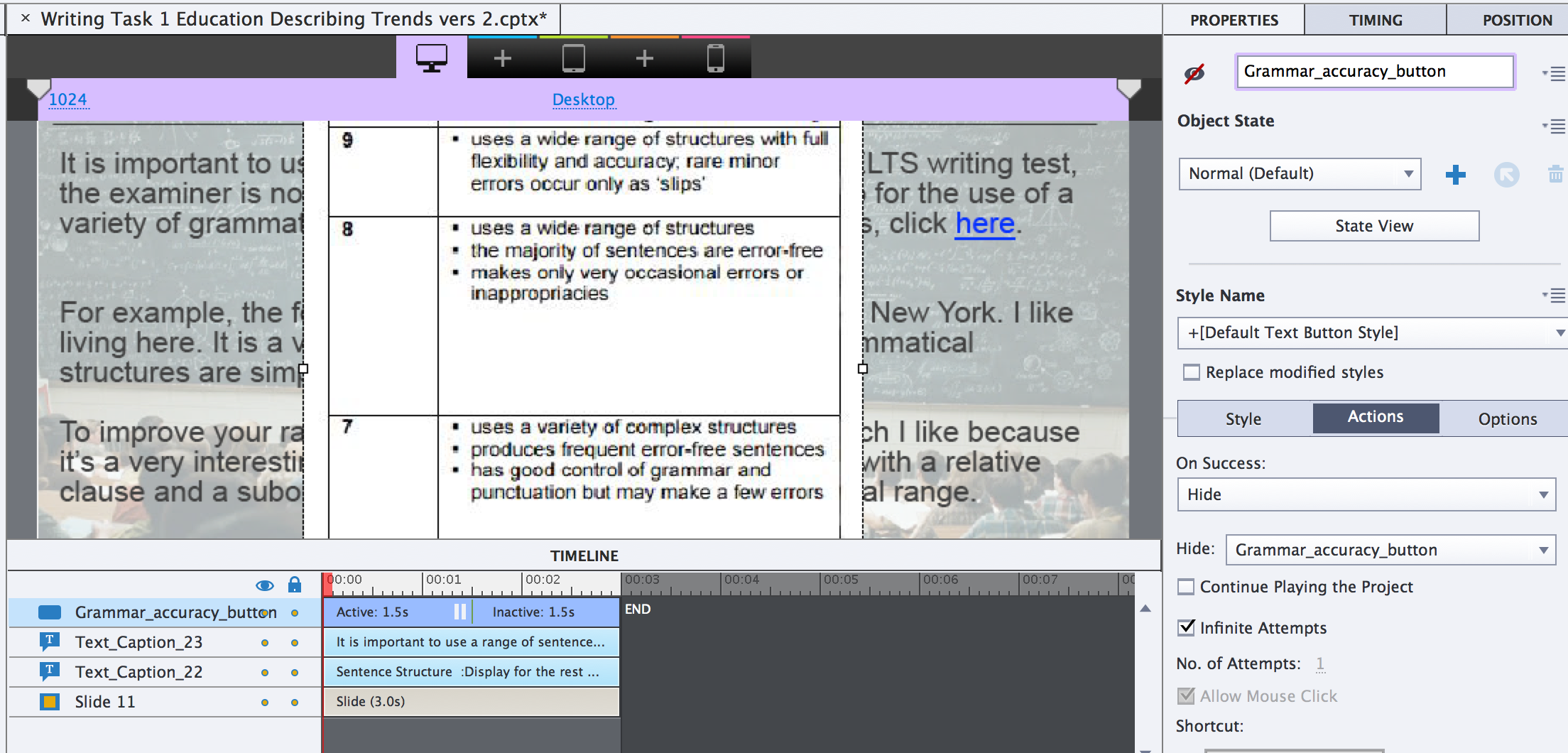1568x753 pixels.
Task: Click the State View button
Action: (x=1374, y=225)
